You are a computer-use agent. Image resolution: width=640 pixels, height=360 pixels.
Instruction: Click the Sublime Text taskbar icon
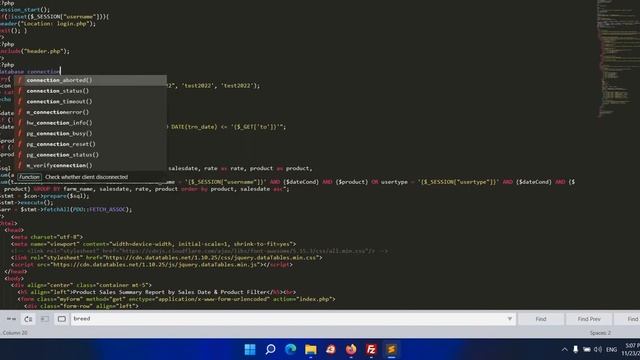[391, 349]
